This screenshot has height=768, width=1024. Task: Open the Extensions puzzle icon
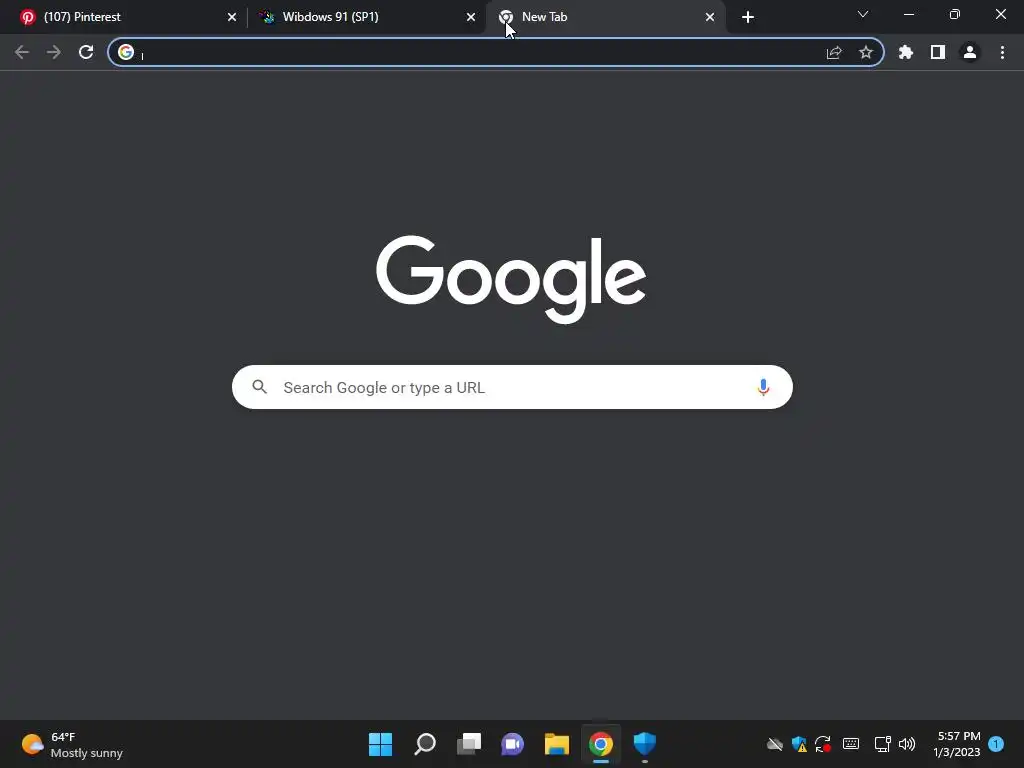click(906, 52)
